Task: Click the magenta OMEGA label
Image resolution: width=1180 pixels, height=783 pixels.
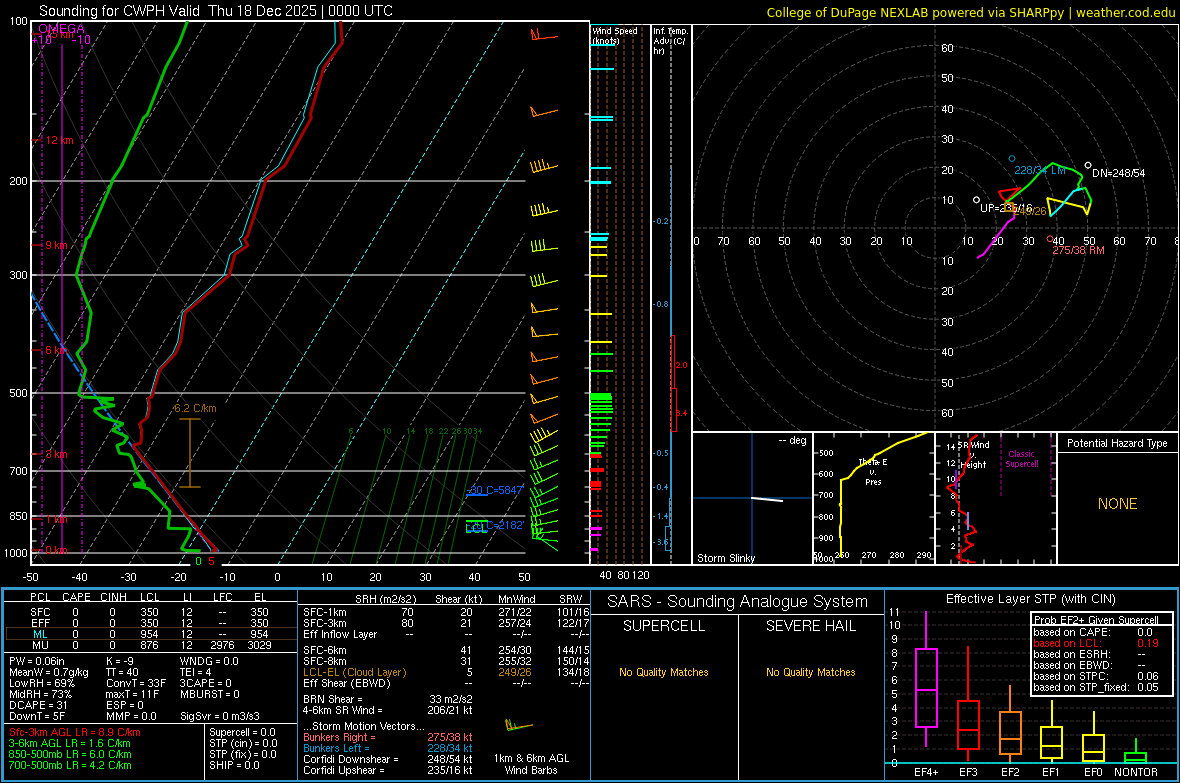Action: (x=62, y=29)
